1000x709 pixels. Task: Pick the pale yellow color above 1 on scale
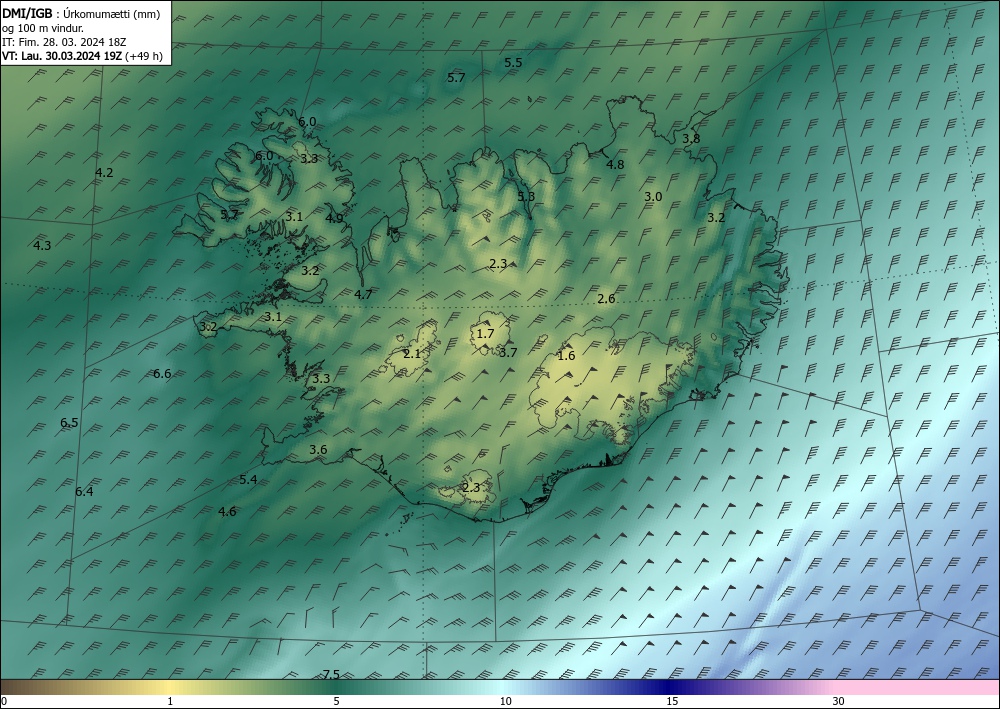click(170, 687)
